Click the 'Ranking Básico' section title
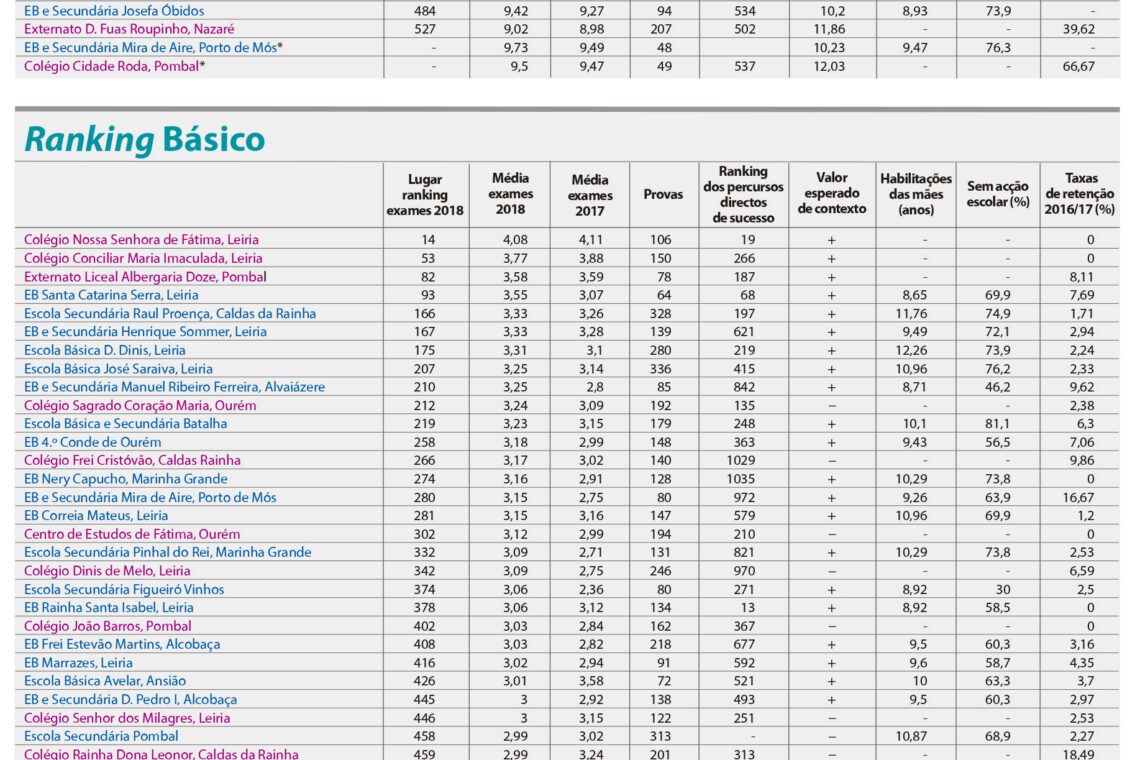 [145, 139]
